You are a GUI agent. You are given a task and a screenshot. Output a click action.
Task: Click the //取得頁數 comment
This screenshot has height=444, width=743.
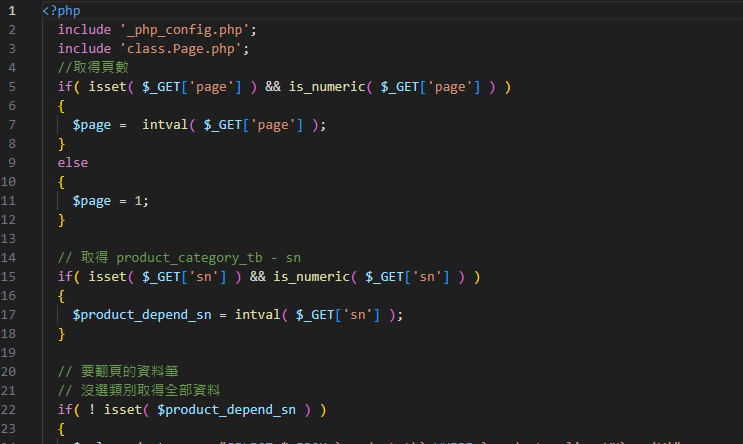coord(93,67)
